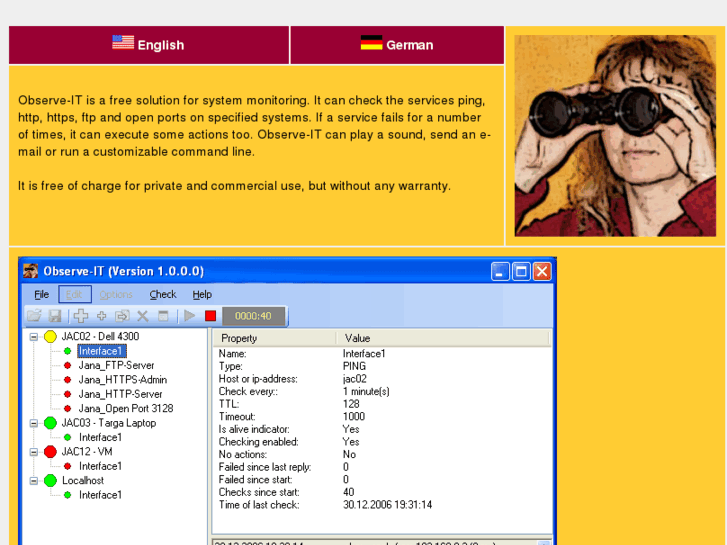Select the JAC02 - Dell 4300 label
The width and height of the screenshot is (727, 545).
[x=100, y=337]
